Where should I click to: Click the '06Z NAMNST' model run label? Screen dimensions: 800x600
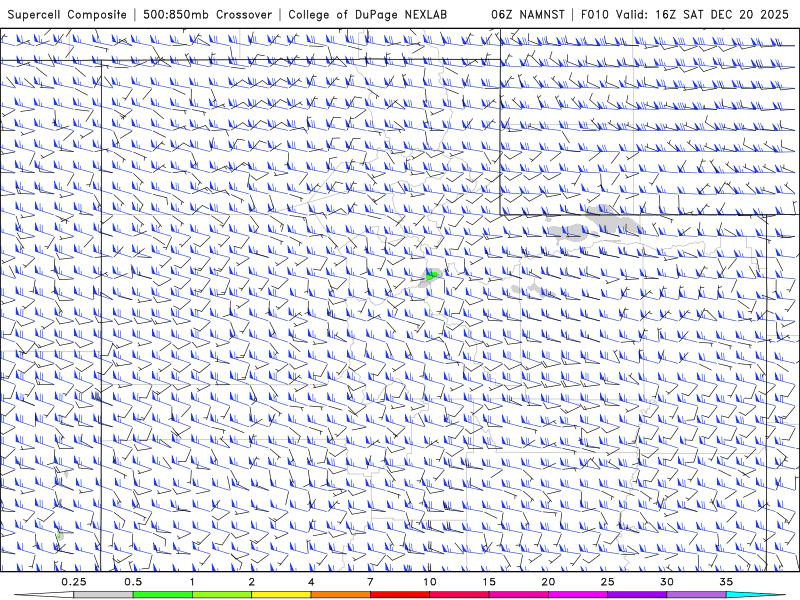tap(528, 15)
